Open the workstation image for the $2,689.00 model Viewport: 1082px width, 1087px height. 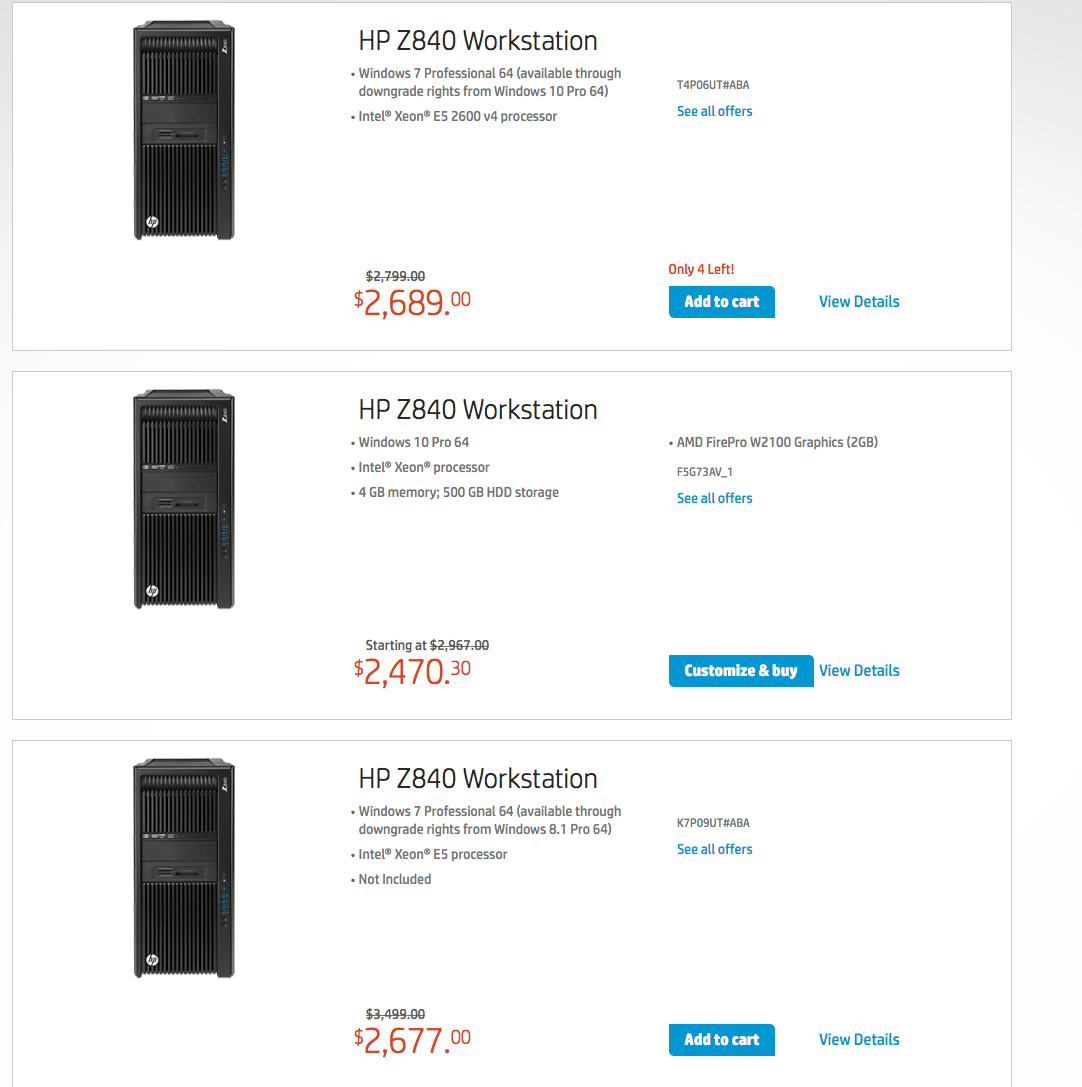coord(184,132)
